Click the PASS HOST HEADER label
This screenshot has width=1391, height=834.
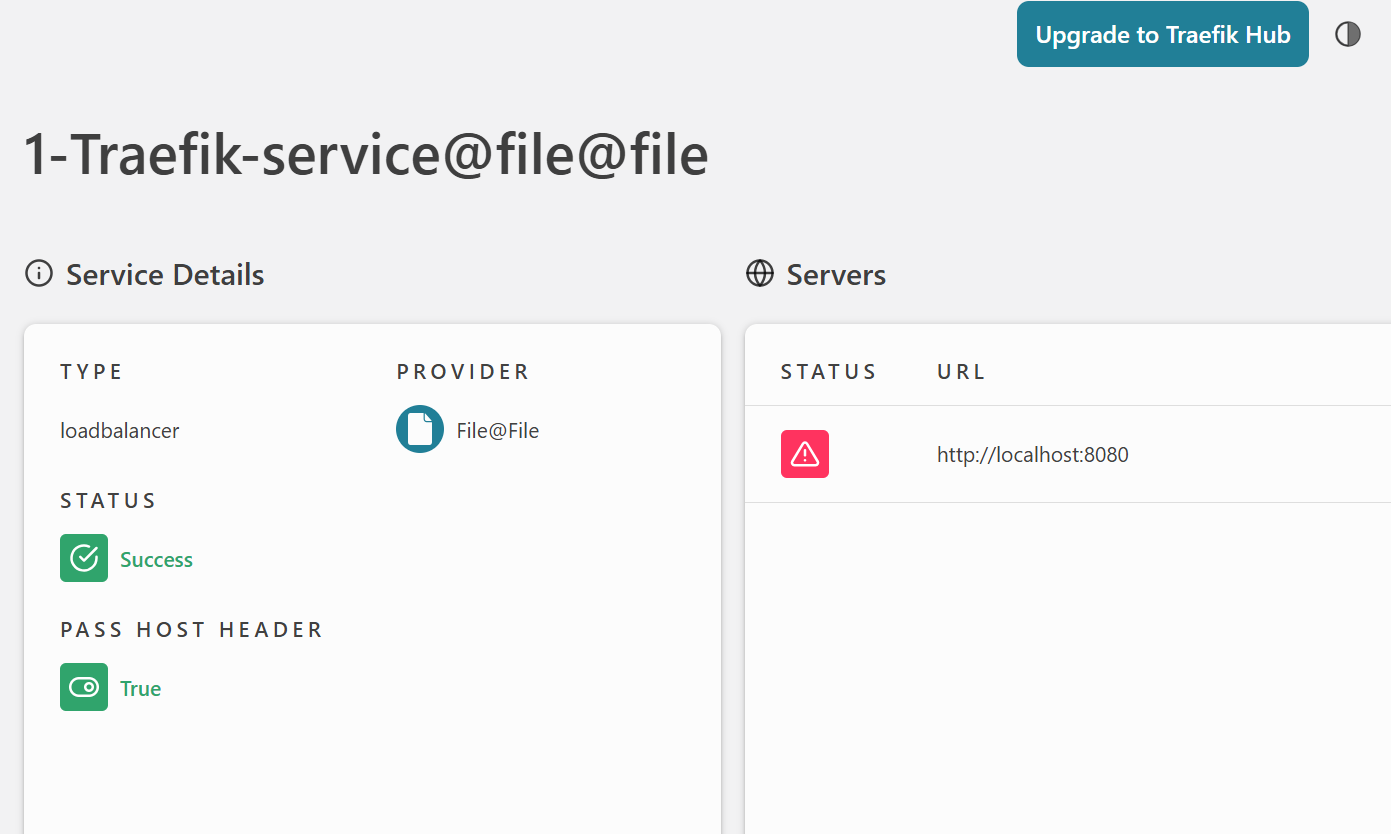coord(192,630)
